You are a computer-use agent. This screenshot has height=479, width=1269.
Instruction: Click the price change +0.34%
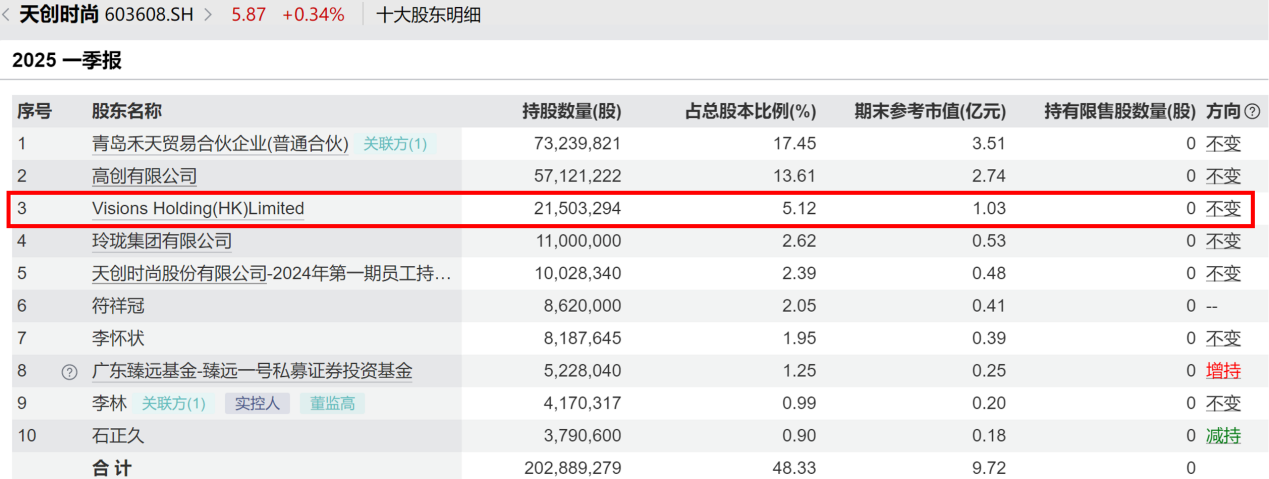click(313, 15)
